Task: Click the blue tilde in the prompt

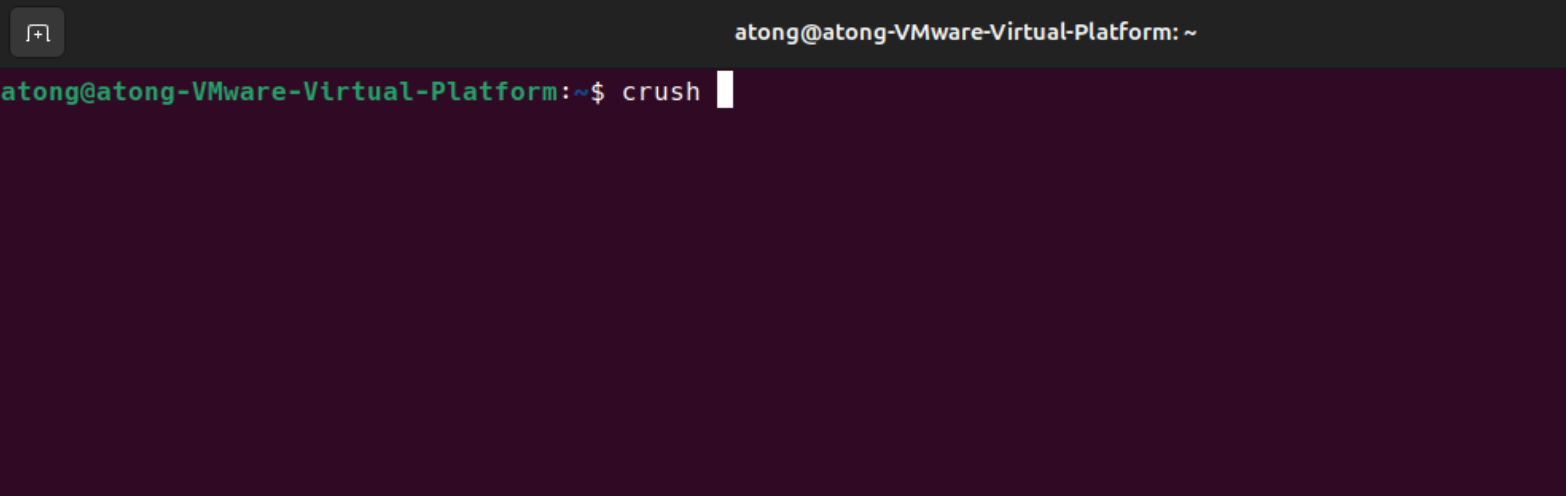Action: click(580, 92)
